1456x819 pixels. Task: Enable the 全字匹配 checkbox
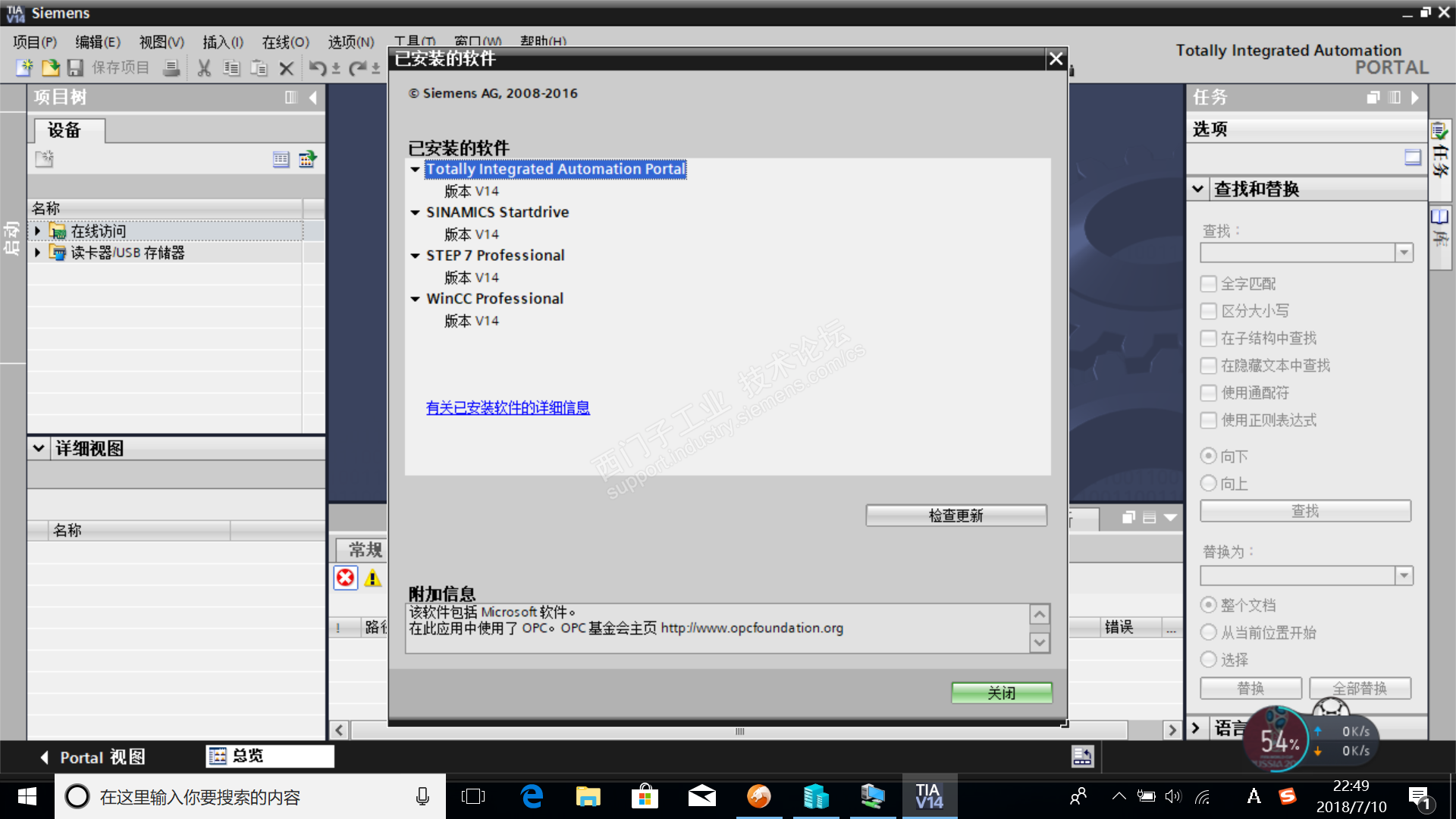coord(1208,284)
